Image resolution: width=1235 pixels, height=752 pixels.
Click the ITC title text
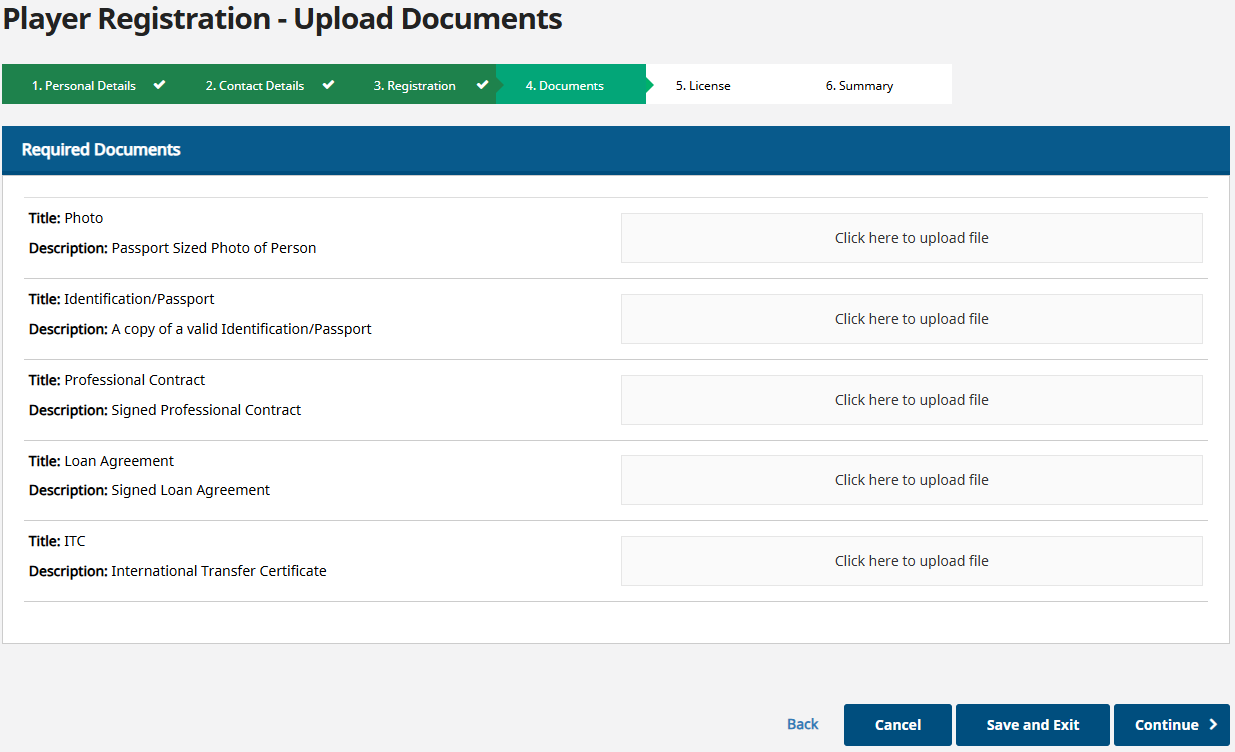point(75,541)
